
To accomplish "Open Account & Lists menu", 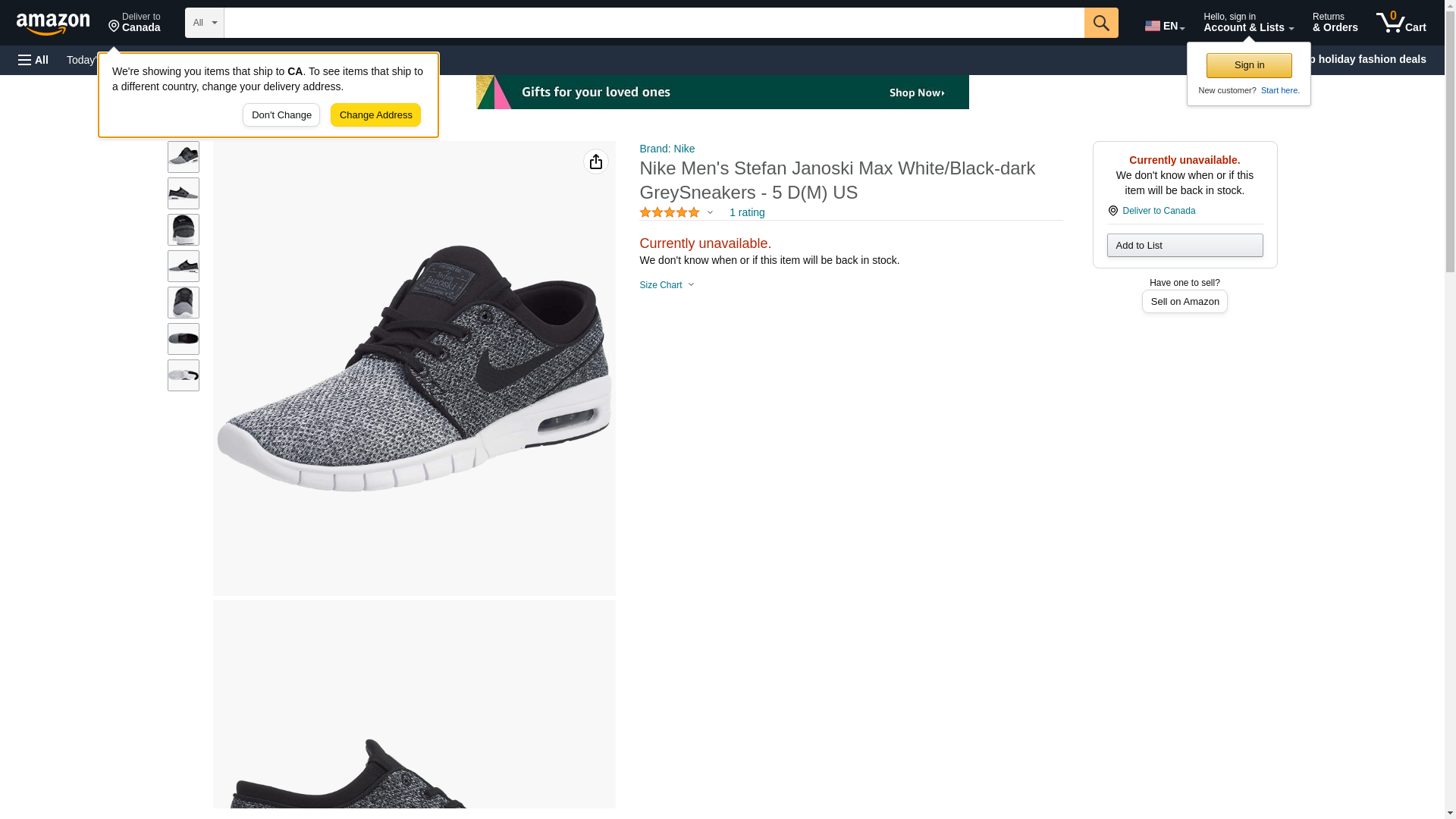I will pos(1247,23).
